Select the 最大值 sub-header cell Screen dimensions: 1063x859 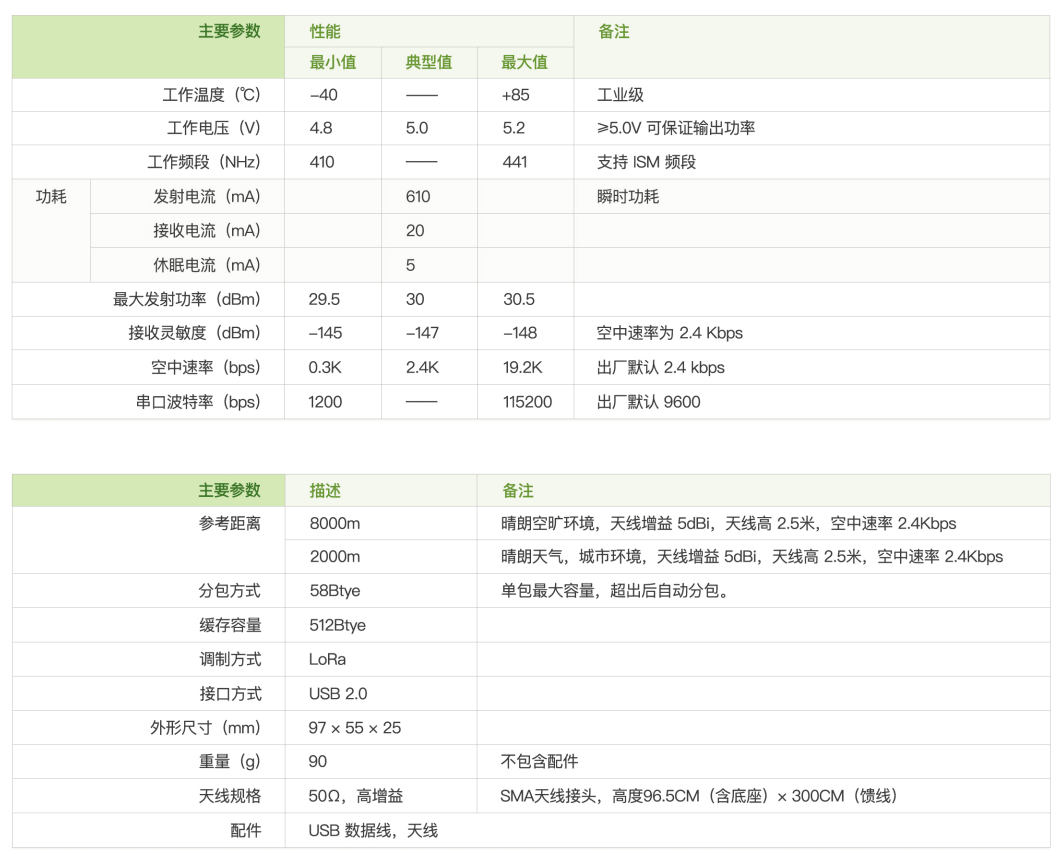(525, 62)
